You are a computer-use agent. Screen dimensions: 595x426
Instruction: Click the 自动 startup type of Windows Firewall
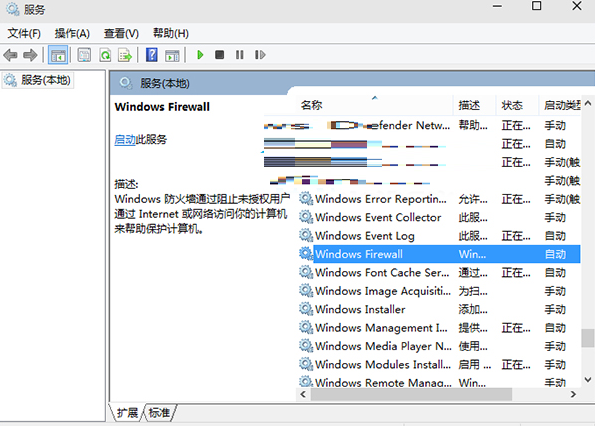555,254
